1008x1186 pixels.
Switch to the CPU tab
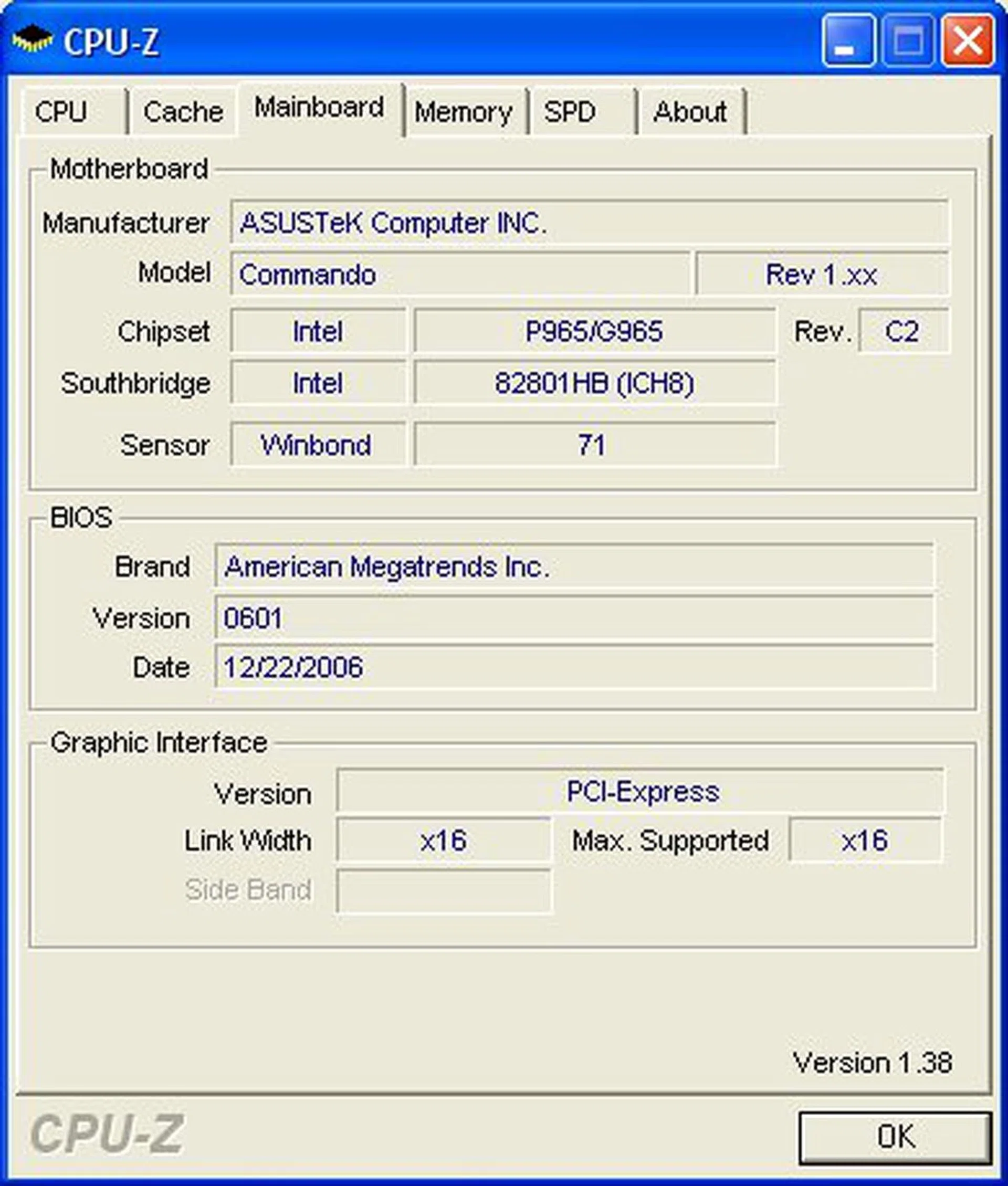(63, 112)
